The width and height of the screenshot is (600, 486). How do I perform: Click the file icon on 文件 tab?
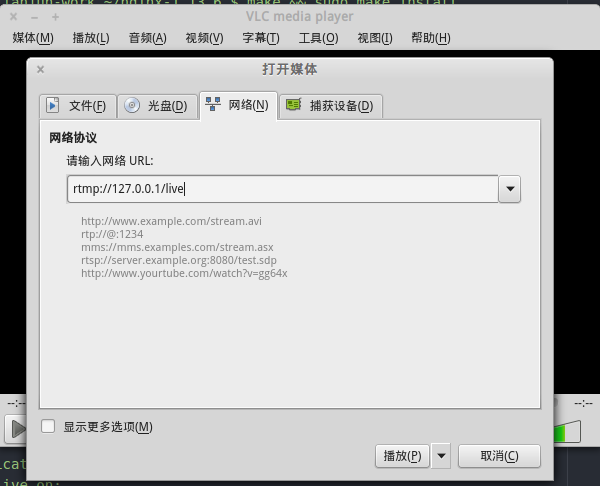[x=53, y=105]
